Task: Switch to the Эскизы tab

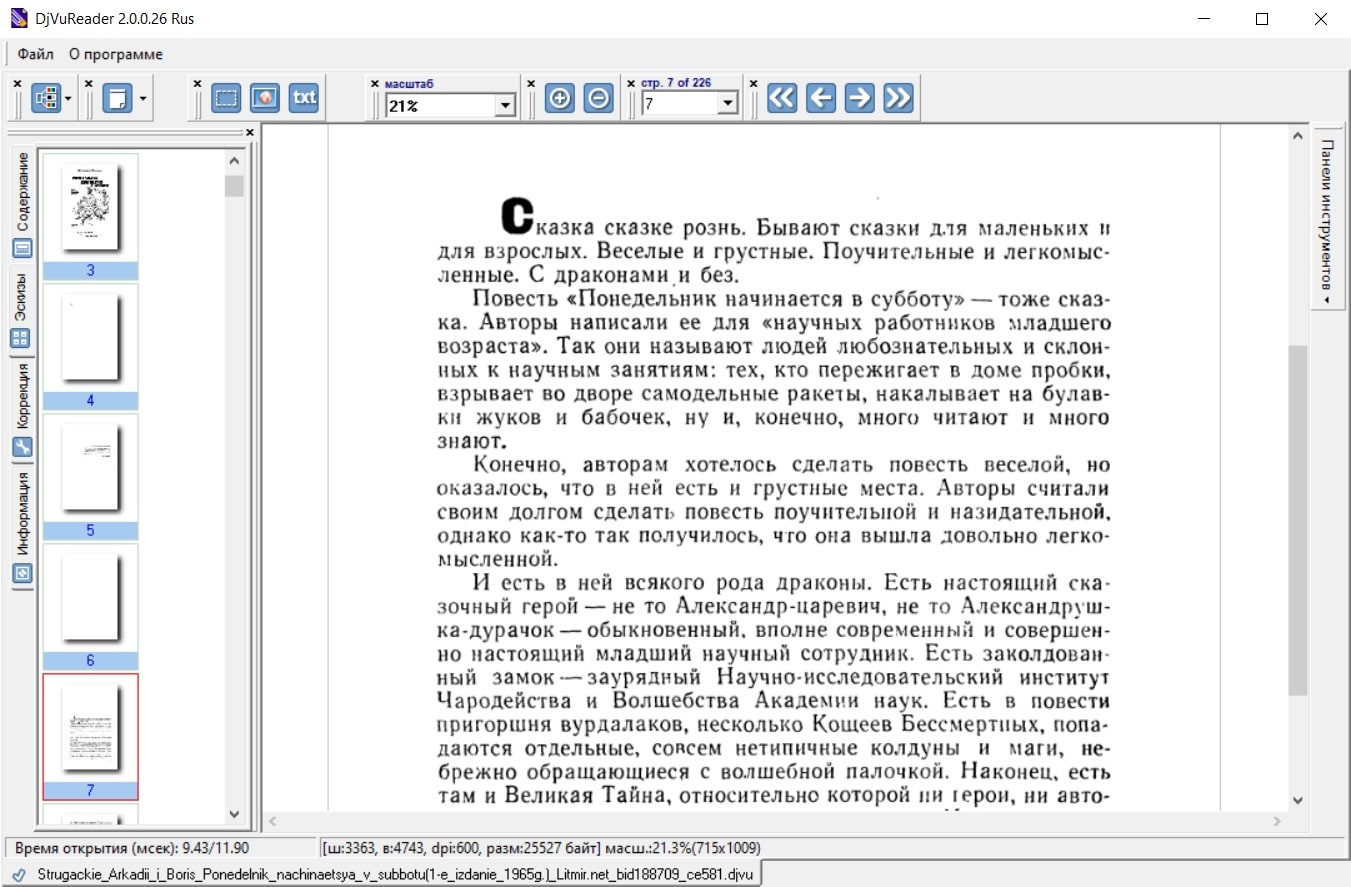Action: tap(22, 308)
